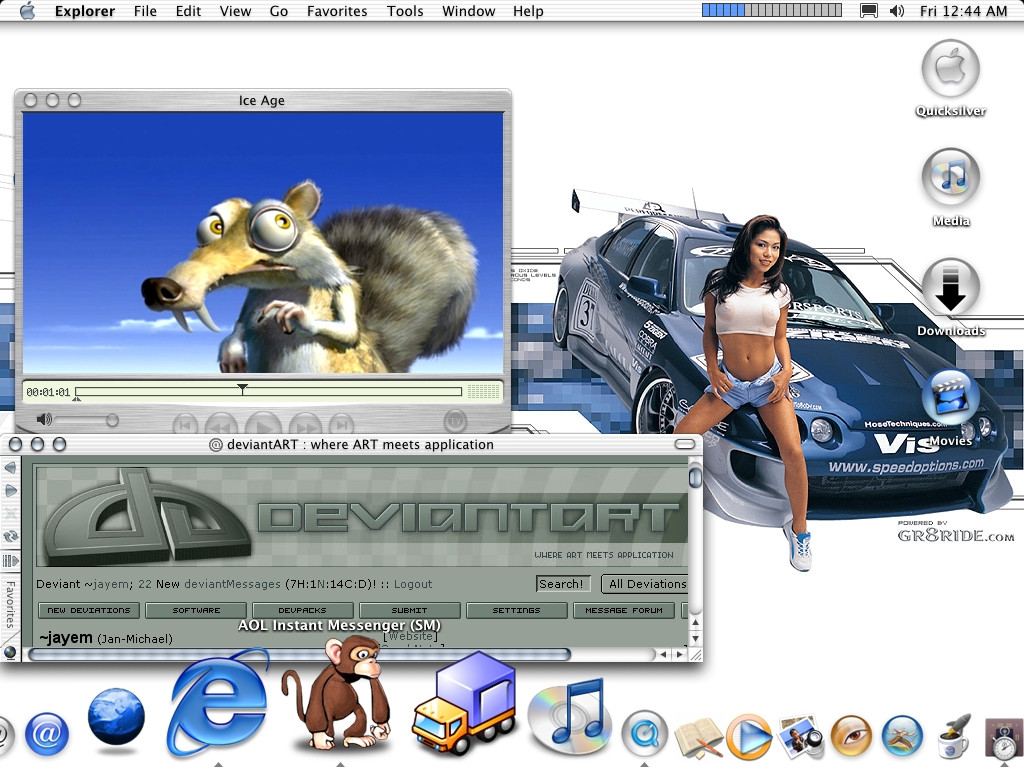Select the Quicksilver drive on the desktop
Screen dimensions: 1024x768
tap(951, 78)
